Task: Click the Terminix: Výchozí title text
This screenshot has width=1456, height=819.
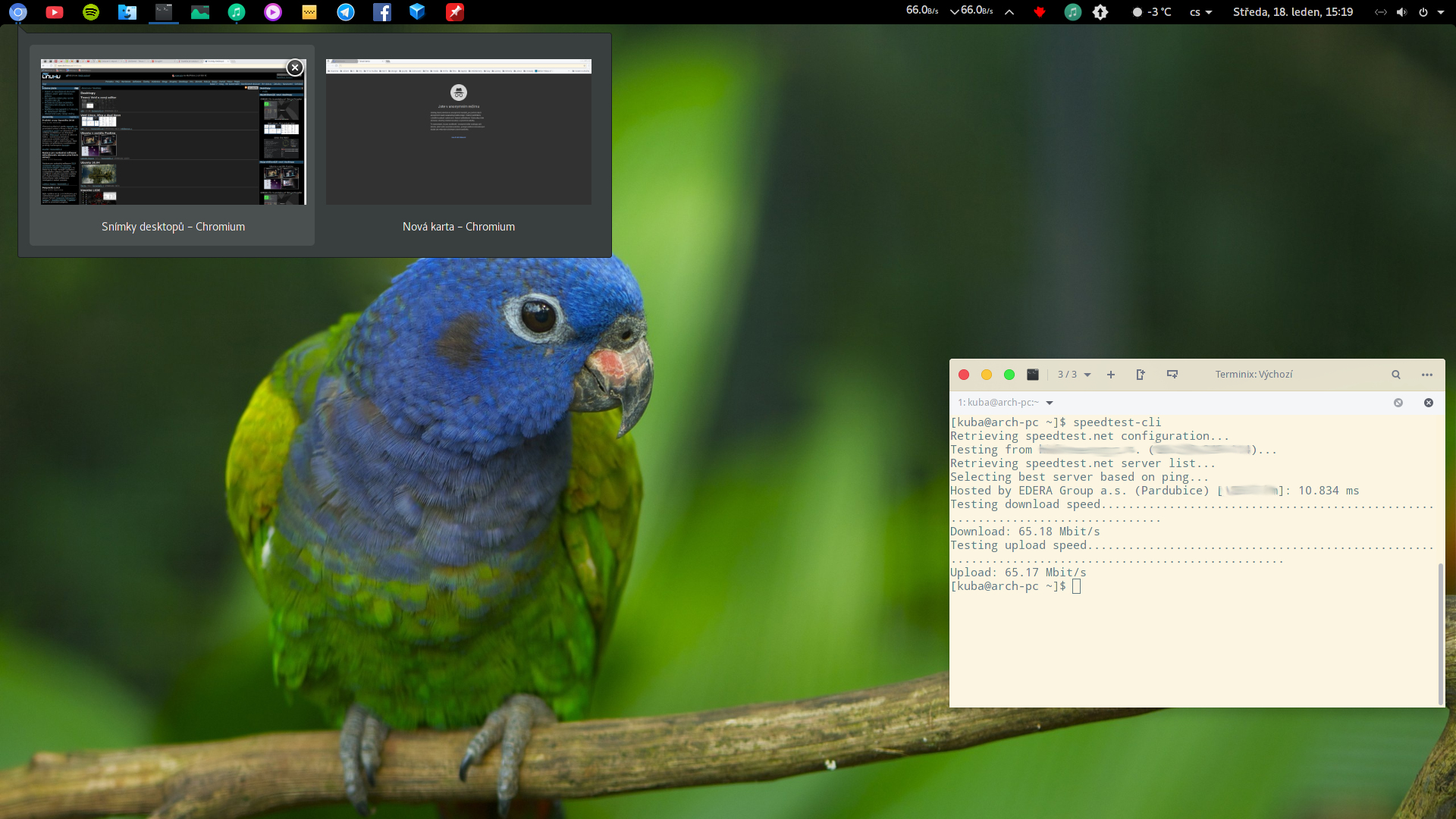Action: (1254, 375)
